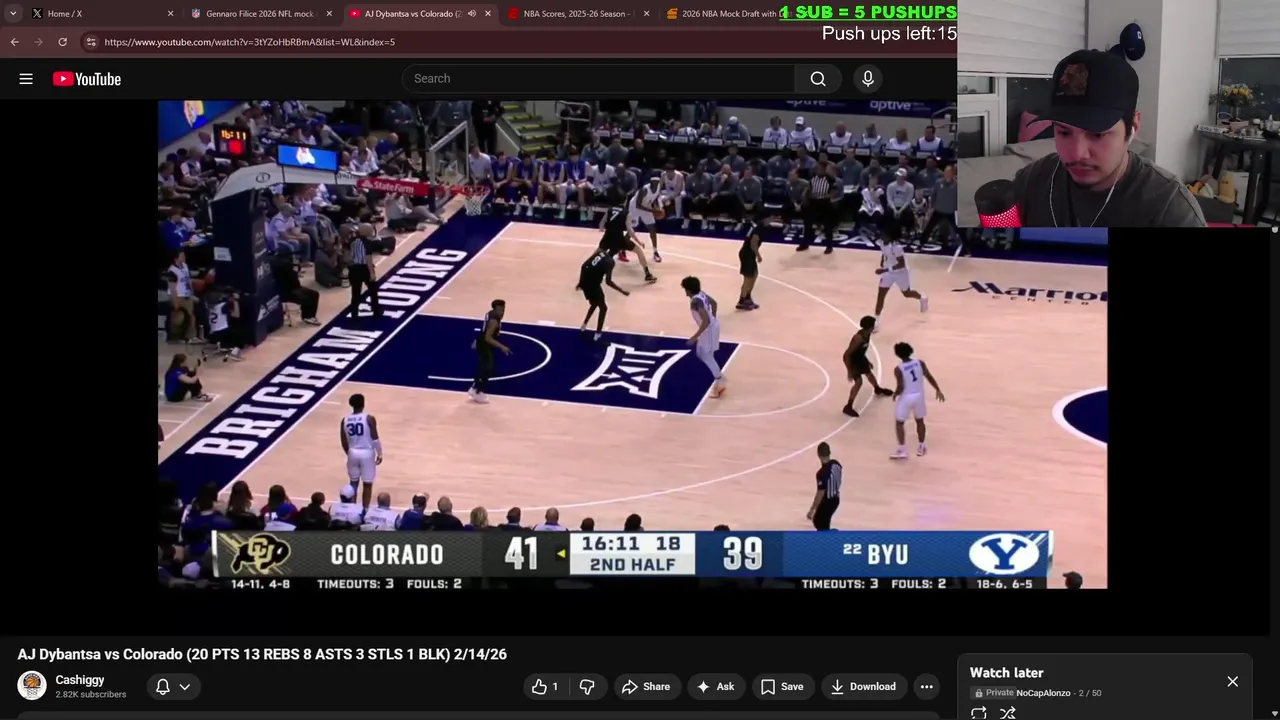Open the Cashiggy channel name link

[x=80, y=680]
